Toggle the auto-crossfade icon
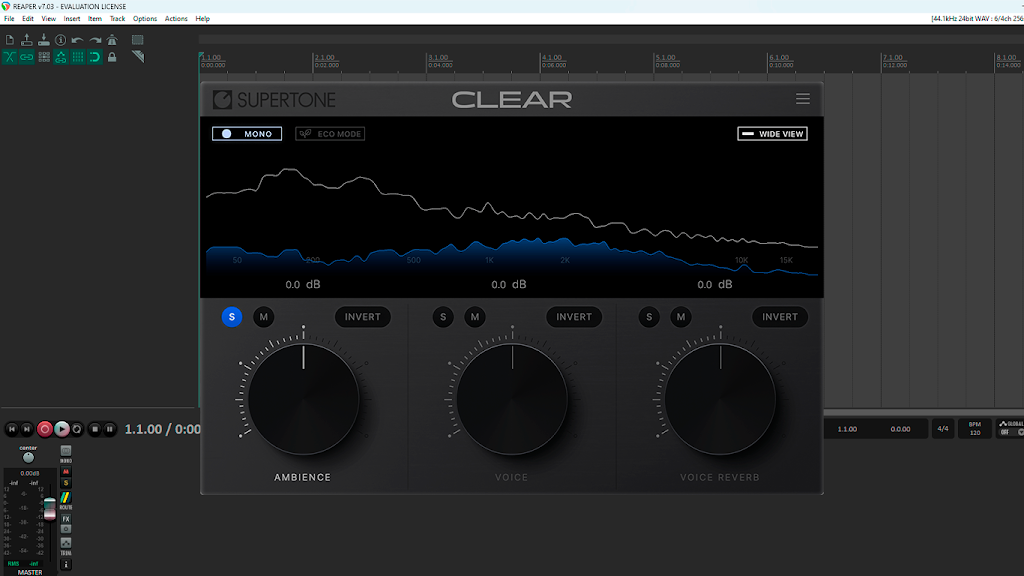This screenshot has width=1024, height=576. 10,57
